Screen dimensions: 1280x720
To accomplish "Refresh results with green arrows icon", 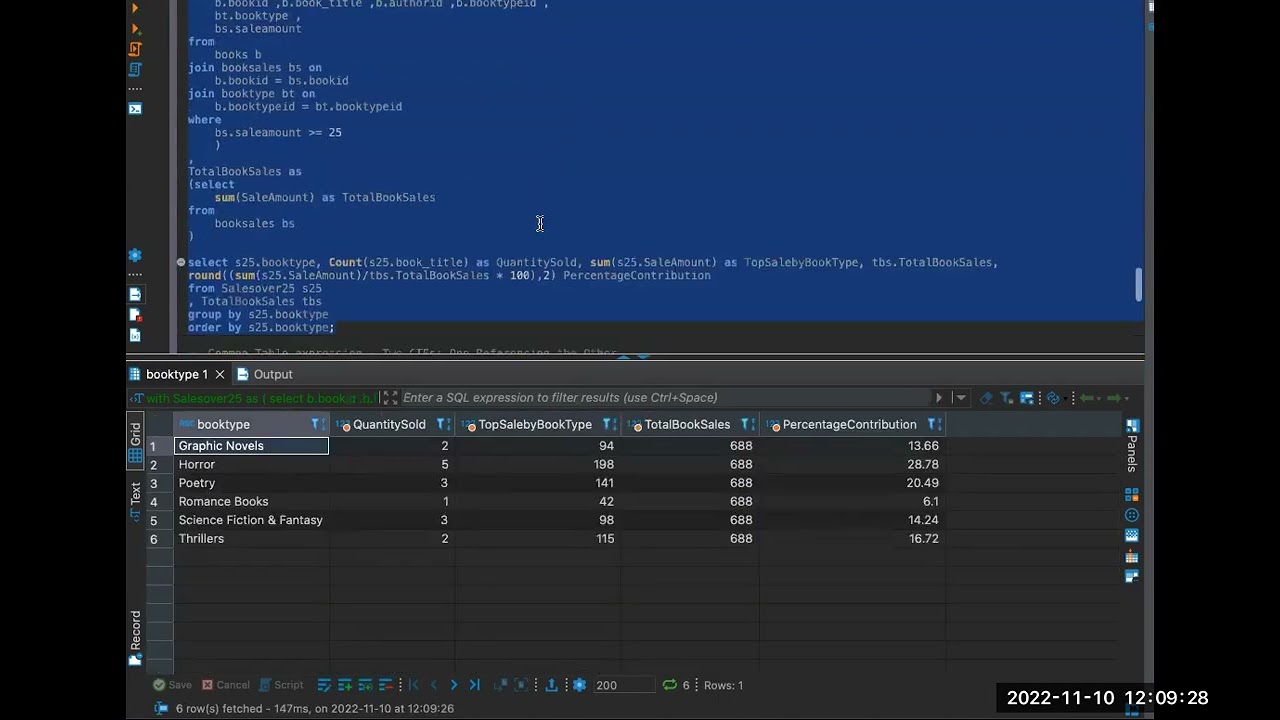I will (x=669, y=685).
